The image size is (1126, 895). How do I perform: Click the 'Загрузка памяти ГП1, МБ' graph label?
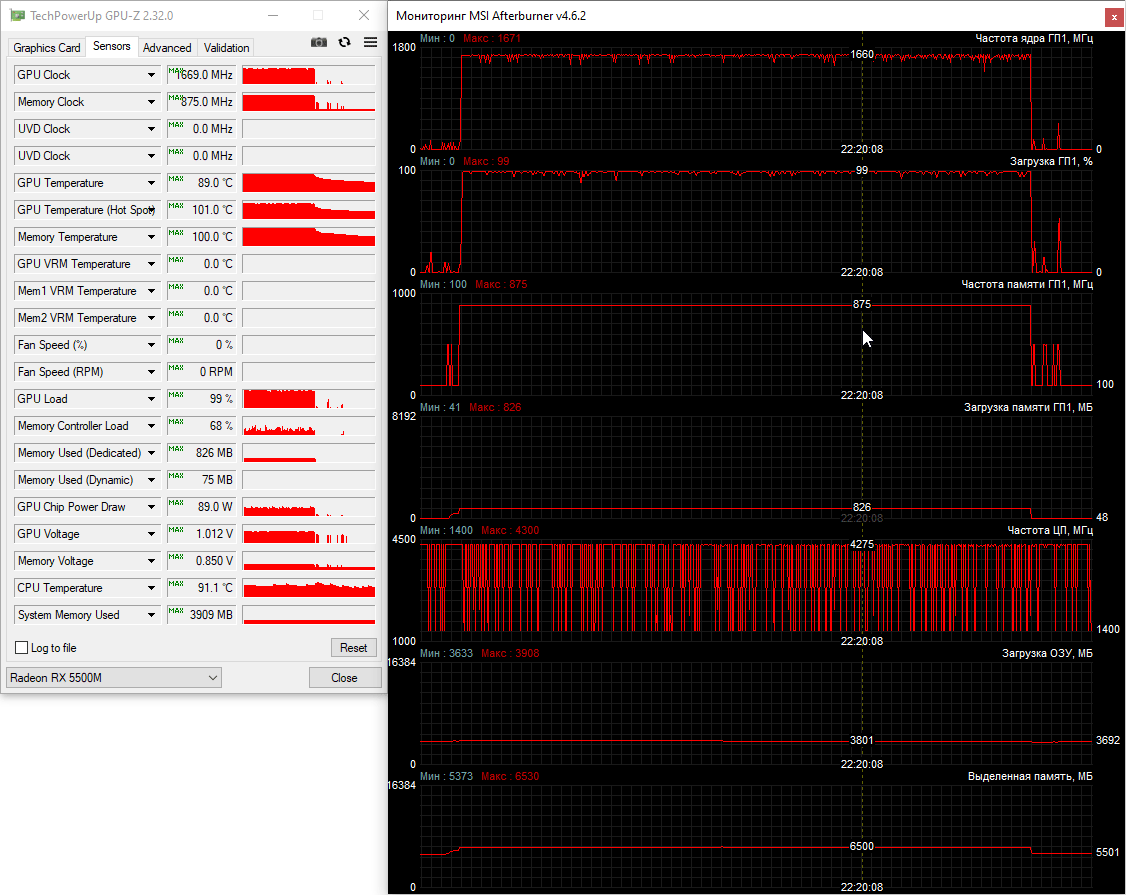tap(1028, 407)
